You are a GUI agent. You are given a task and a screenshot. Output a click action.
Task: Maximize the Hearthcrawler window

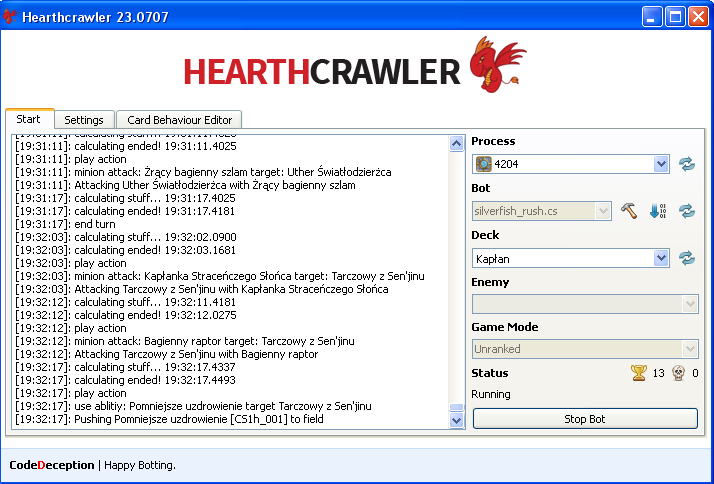click(x=675, y=17)
